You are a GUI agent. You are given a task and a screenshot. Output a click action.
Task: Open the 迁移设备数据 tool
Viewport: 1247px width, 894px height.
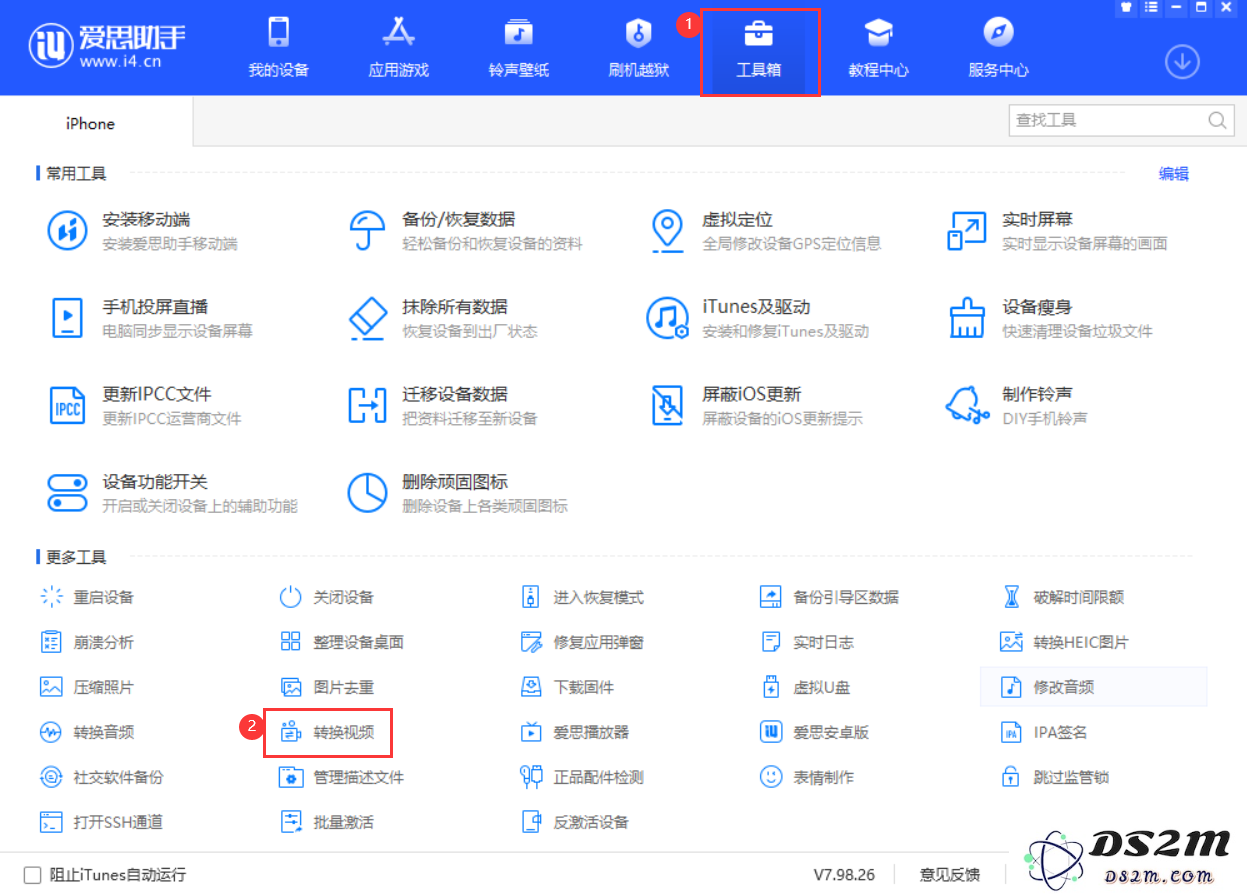click(x=442, y=405)
